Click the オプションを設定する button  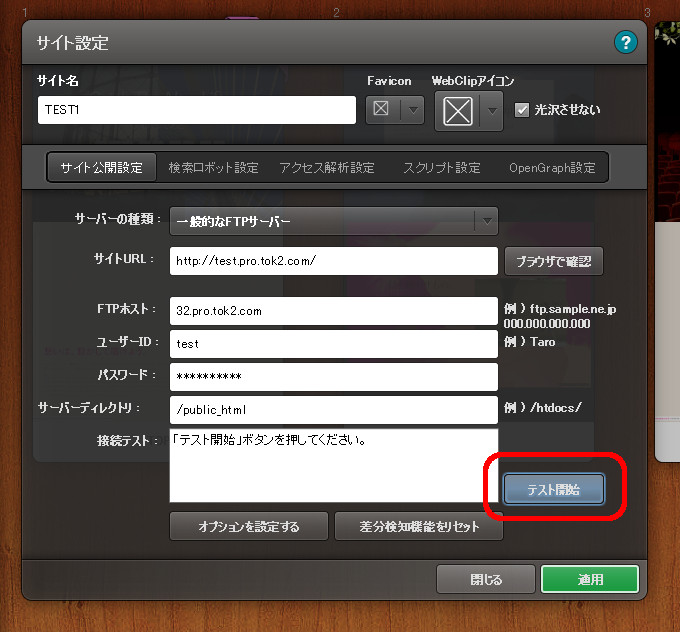(248, 526)
